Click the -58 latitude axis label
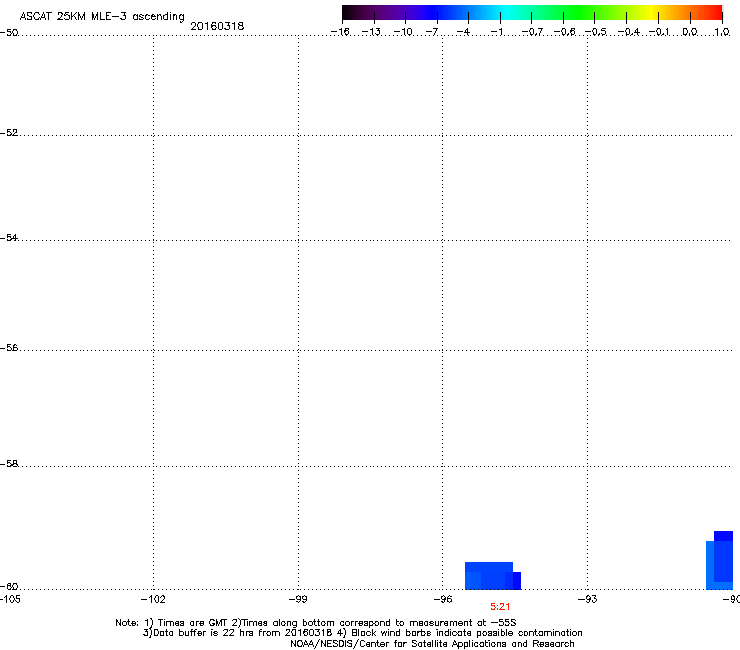740x650 pixels. coord(9,464)
